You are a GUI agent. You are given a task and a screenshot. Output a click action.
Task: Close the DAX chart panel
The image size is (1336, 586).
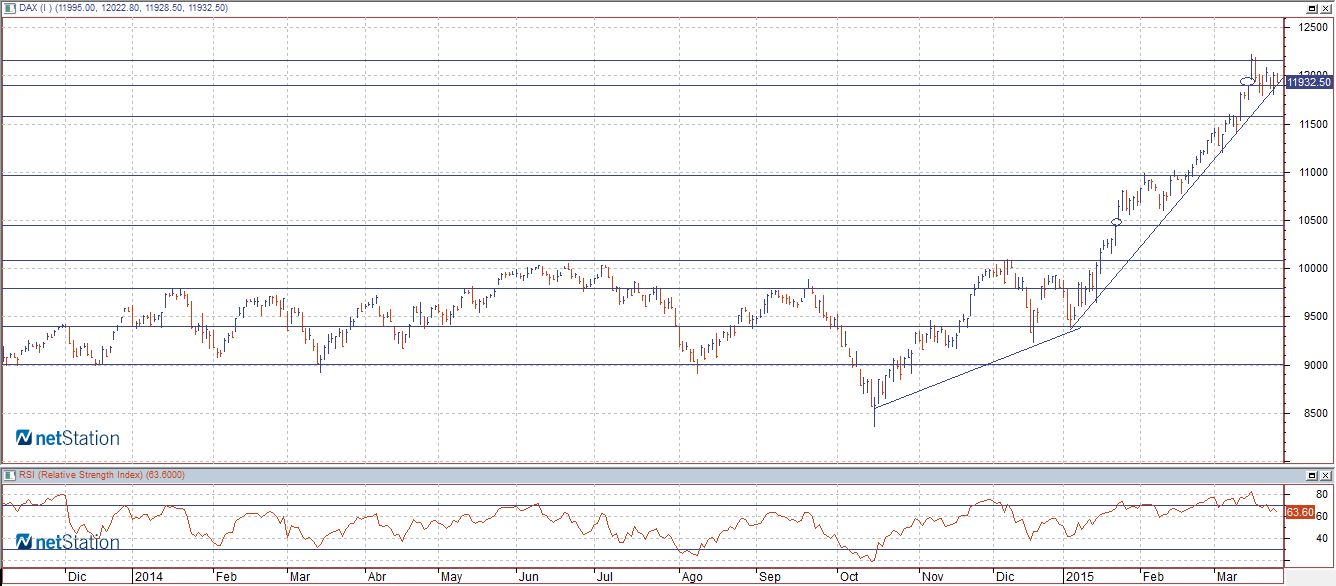click(x=1324, y=8)
